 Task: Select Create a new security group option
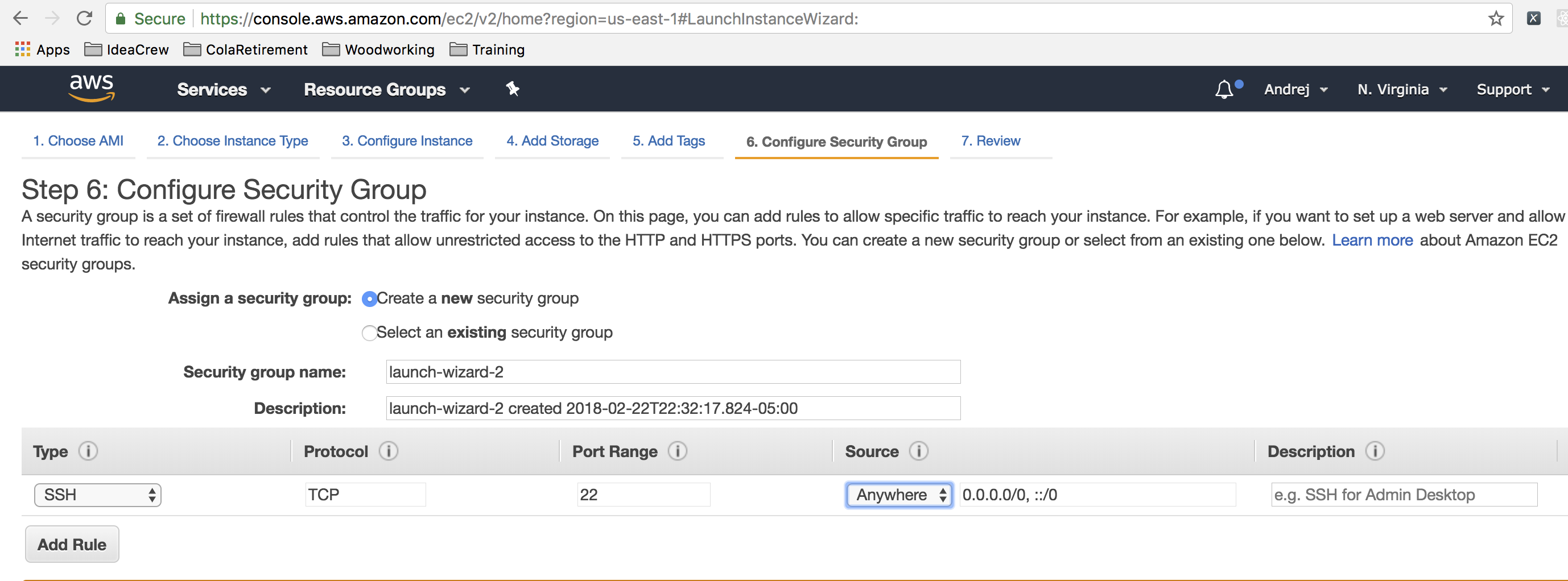[x=369, y=300]
